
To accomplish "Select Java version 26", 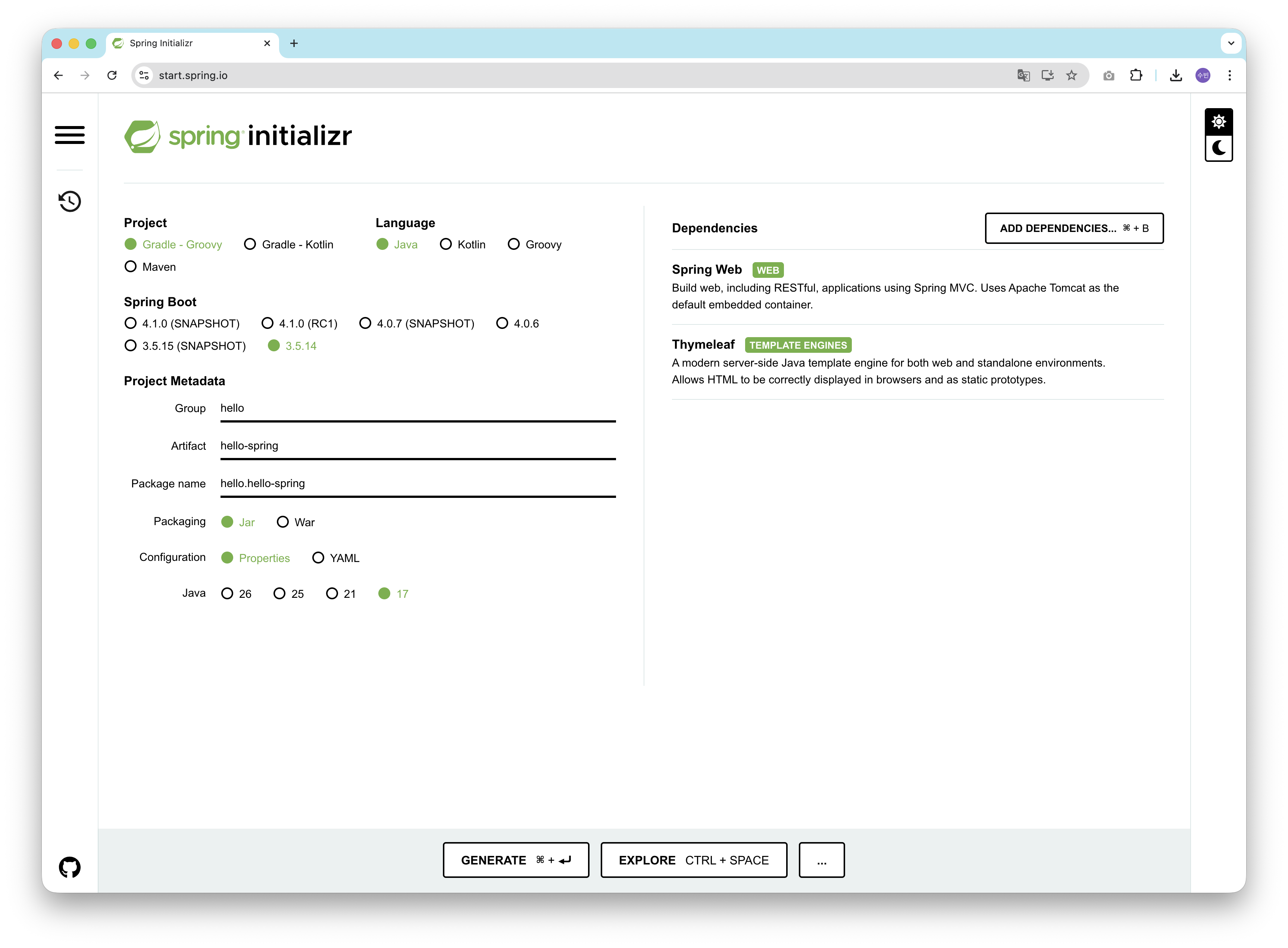I will pyautogui.click(x=237, y=594).
